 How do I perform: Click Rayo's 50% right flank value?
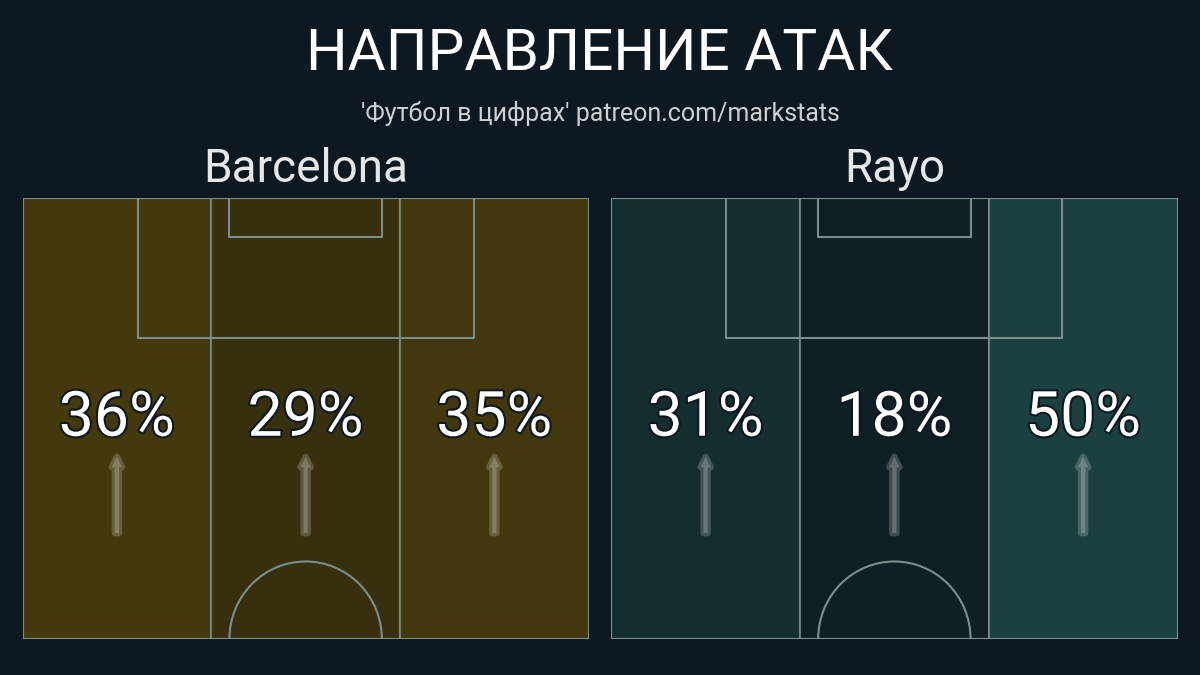[1082, 415]
